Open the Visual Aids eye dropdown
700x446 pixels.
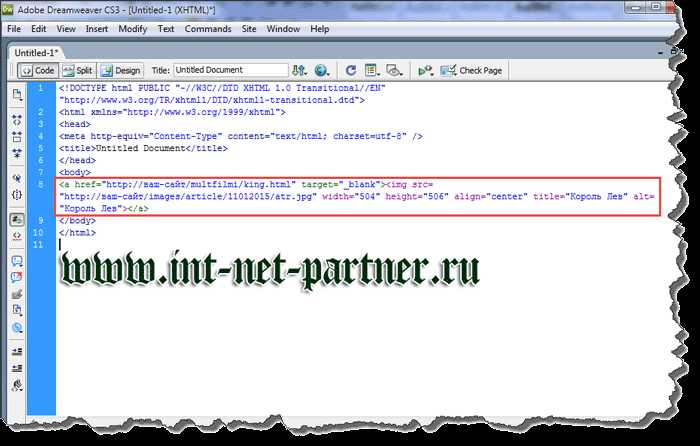tap(394, 70)
